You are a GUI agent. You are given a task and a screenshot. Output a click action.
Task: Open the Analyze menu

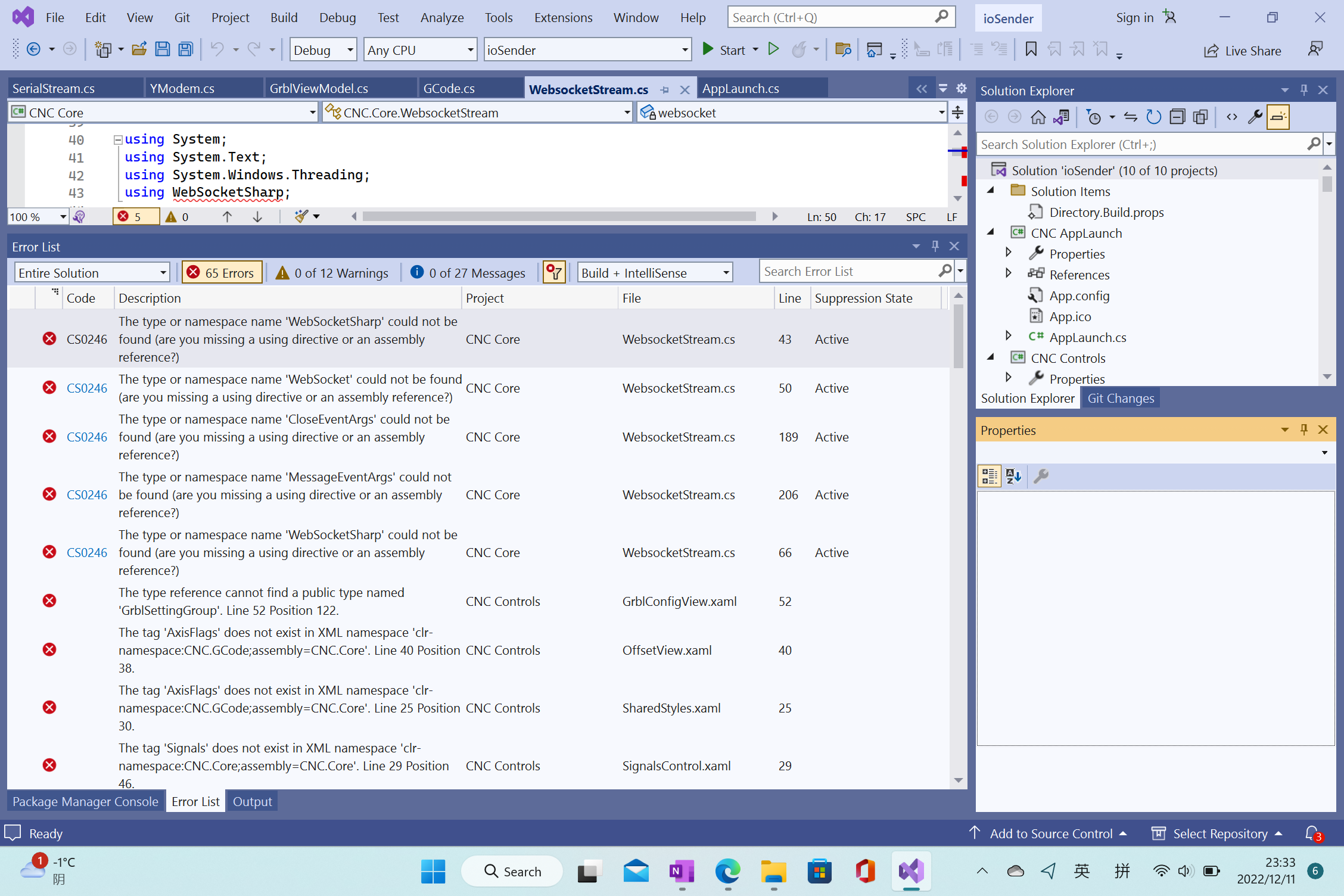pyautogui.click(x=441, y=17)
